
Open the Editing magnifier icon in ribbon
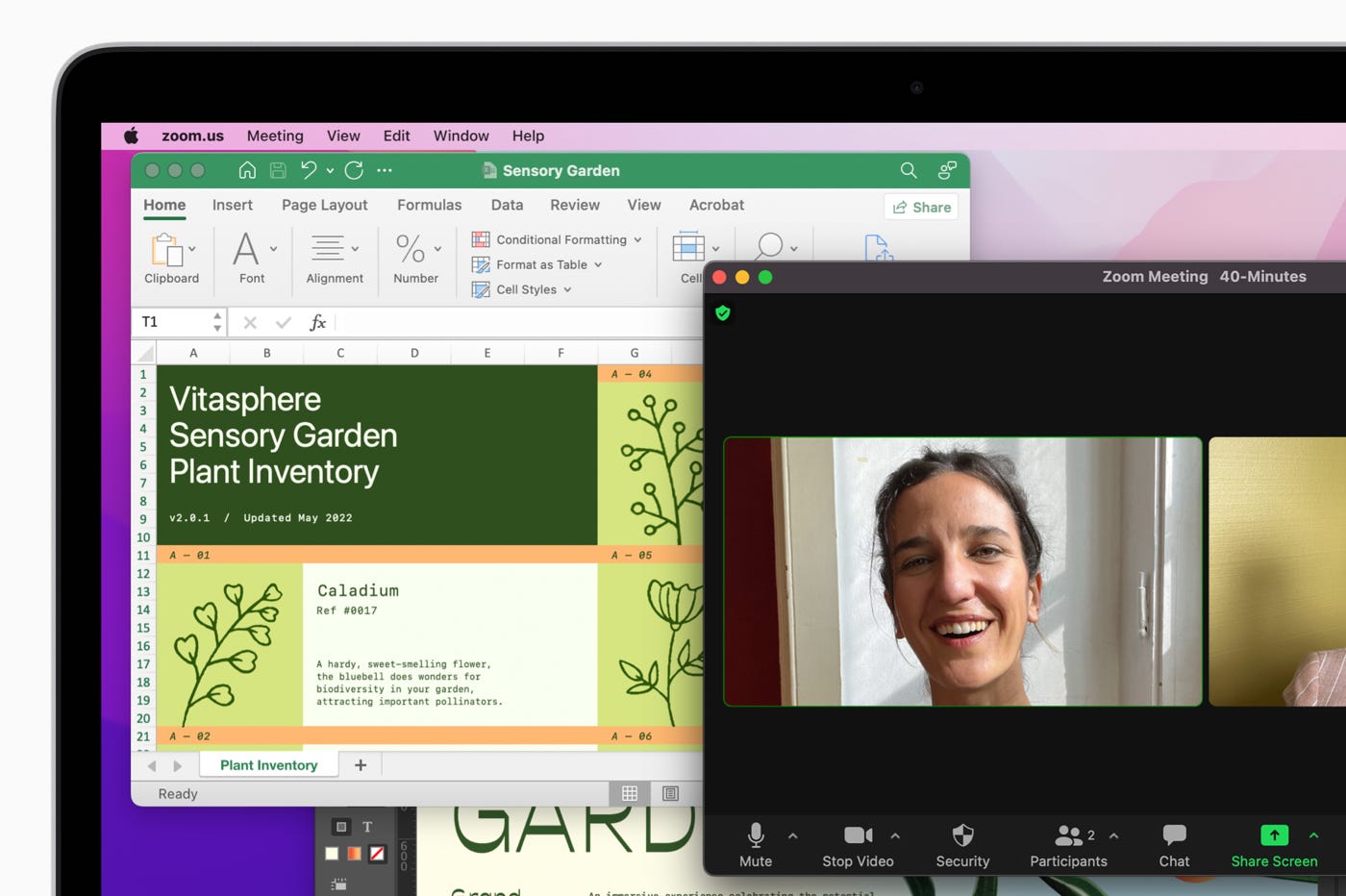click(x=769, y=246)
